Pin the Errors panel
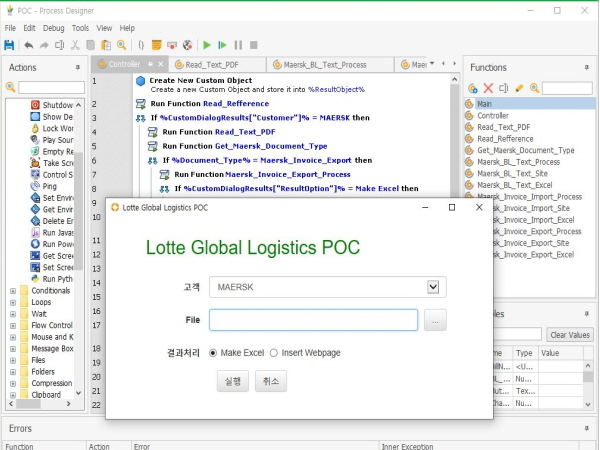The height and width of the screenshot is (450, 600). click(x=587, y=428)
